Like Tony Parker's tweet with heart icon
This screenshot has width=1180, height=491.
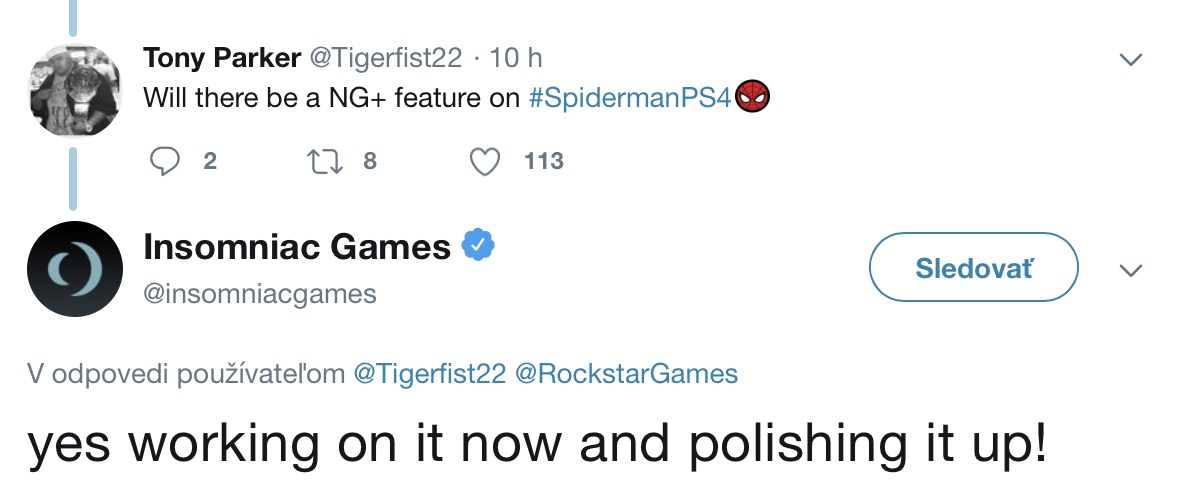point(485,161)
